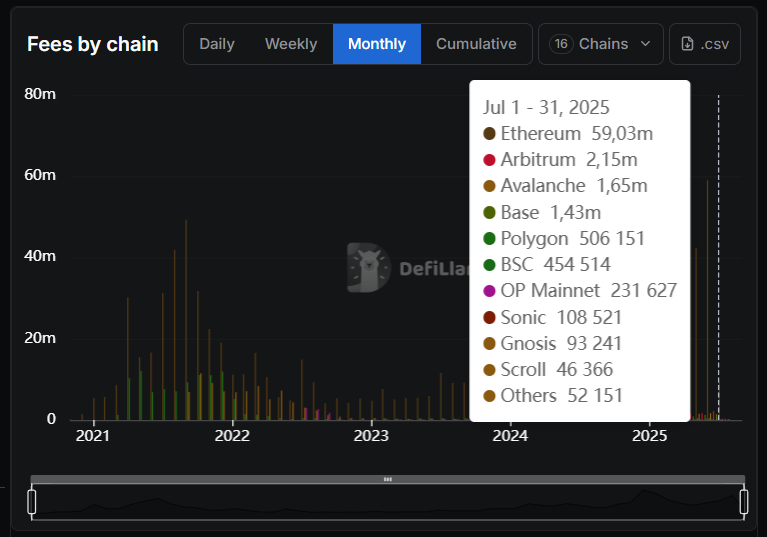Click the OP Mainnet purple color dot

pos(489,291)
